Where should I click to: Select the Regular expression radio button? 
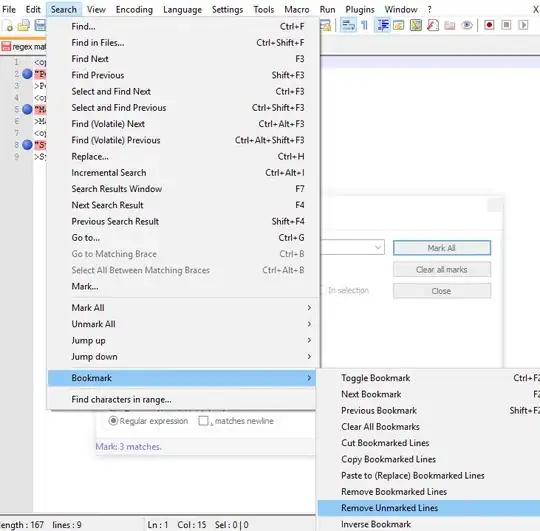click(113, 421)
